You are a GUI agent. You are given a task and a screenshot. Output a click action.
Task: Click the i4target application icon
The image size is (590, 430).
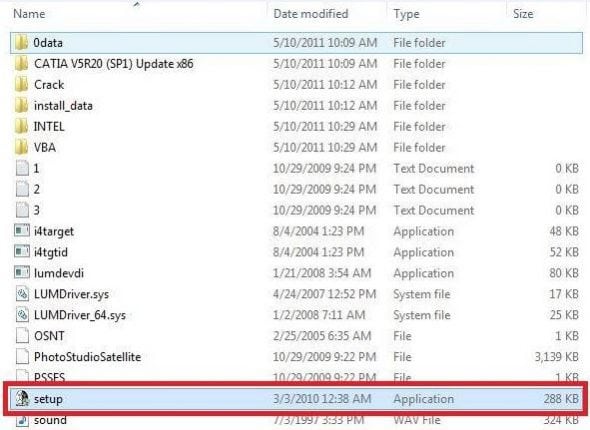coord(22,231)
